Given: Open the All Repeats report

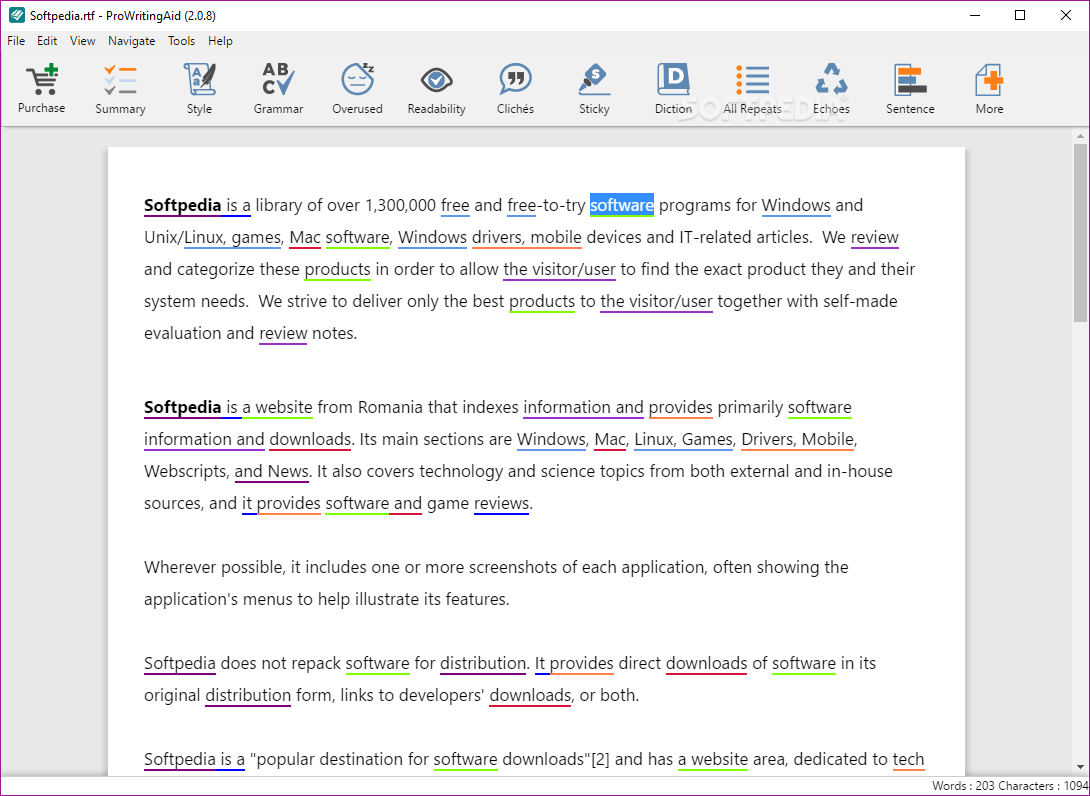Looking at the screenshot, I should coord(752,88).
